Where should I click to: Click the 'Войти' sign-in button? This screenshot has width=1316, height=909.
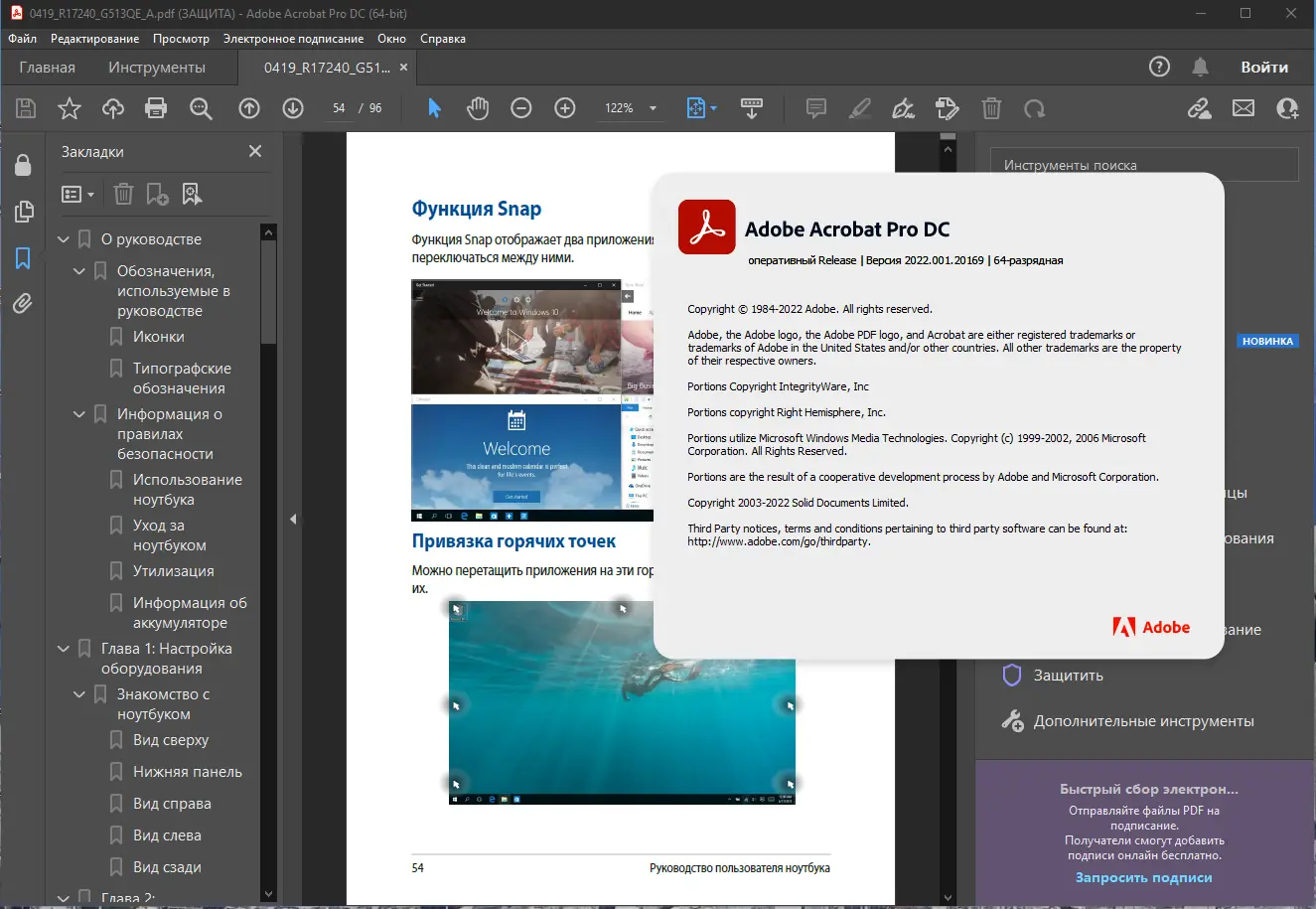point(1263,68)
